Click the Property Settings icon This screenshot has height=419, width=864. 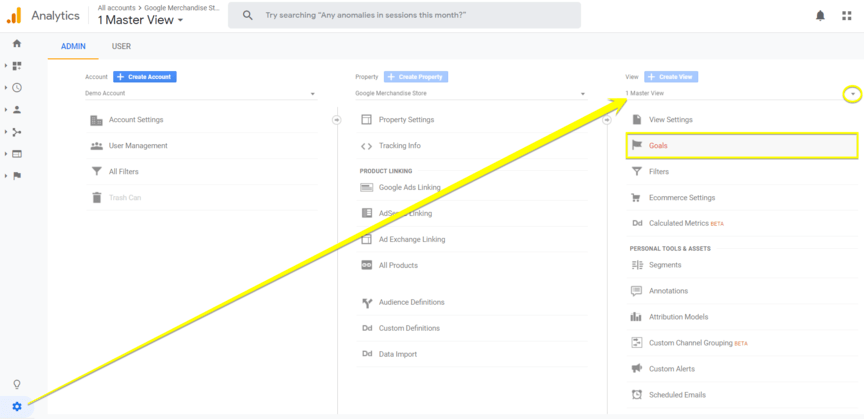coord(366,120)
